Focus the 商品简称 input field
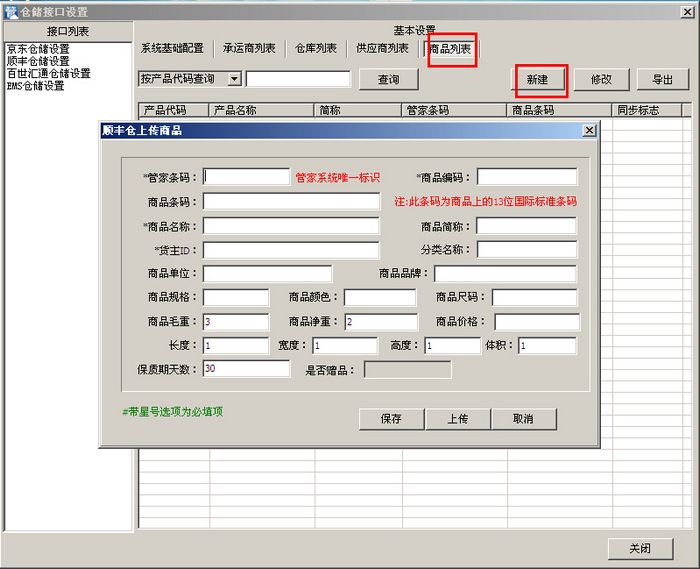The image size is (700, 569). [x=526, y=226]
